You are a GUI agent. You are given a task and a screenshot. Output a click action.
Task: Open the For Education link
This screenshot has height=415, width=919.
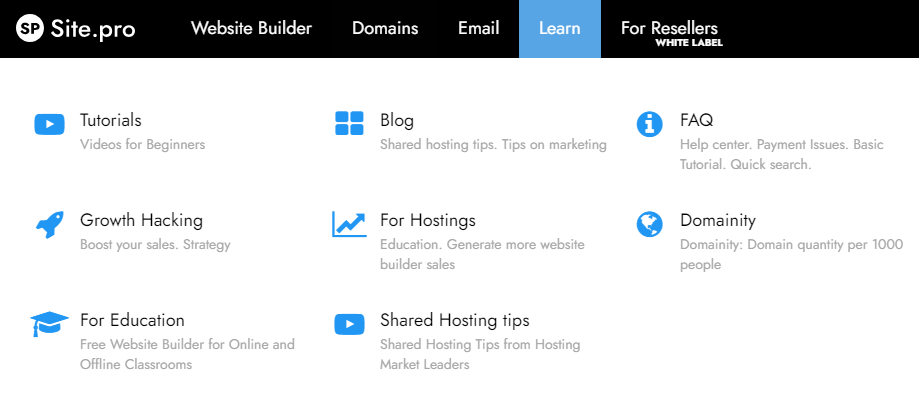point(132,320)
